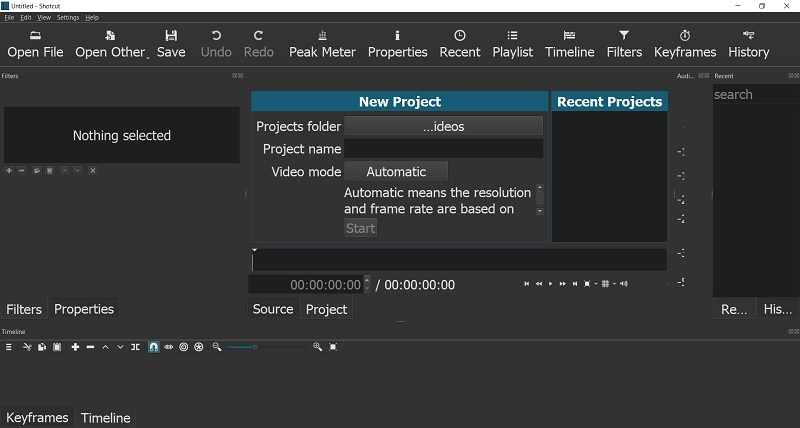Show the Timeline panel from the toolbar
The height and width of the screenshot is (428, 800).
569,44
